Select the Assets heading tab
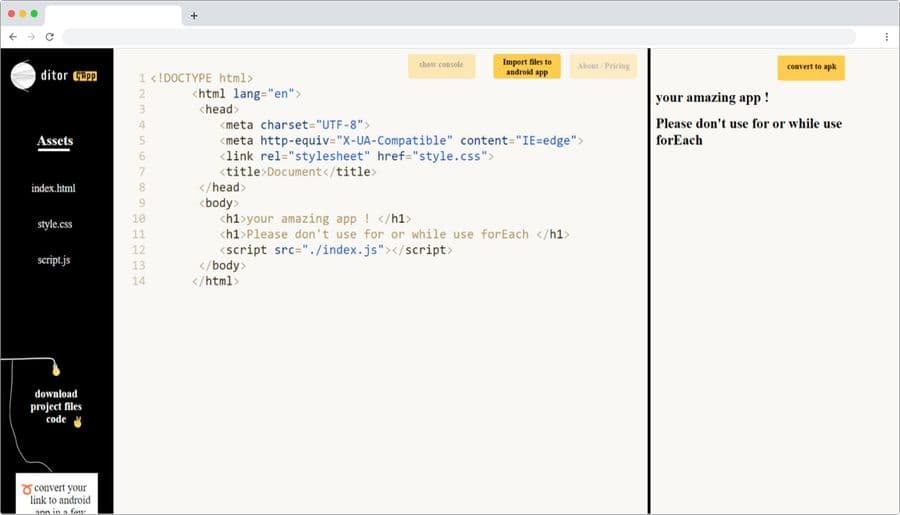This screenshot has width=900, height=515. (x=55, y=141)
